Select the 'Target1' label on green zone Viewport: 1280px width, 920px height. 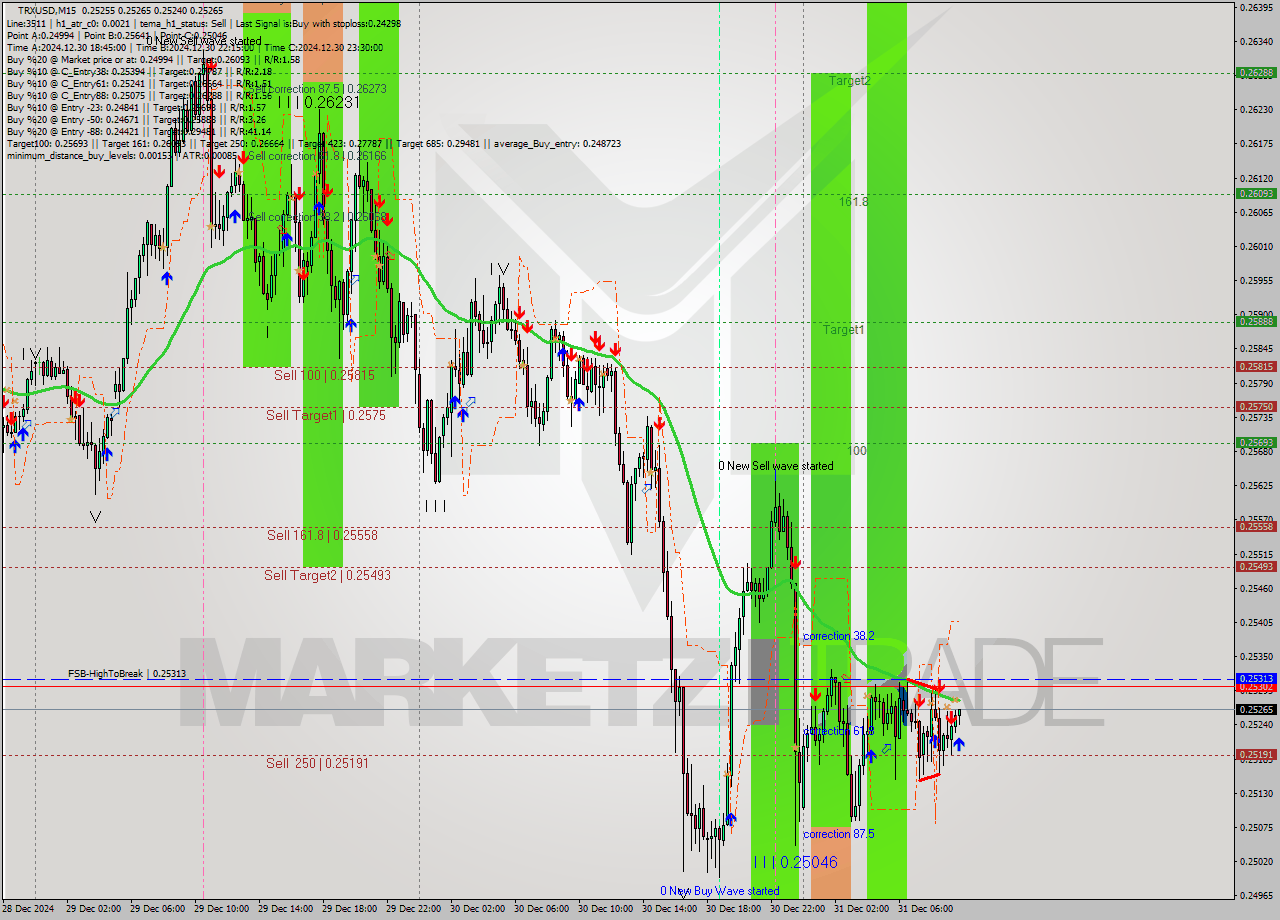pos(844,329)
